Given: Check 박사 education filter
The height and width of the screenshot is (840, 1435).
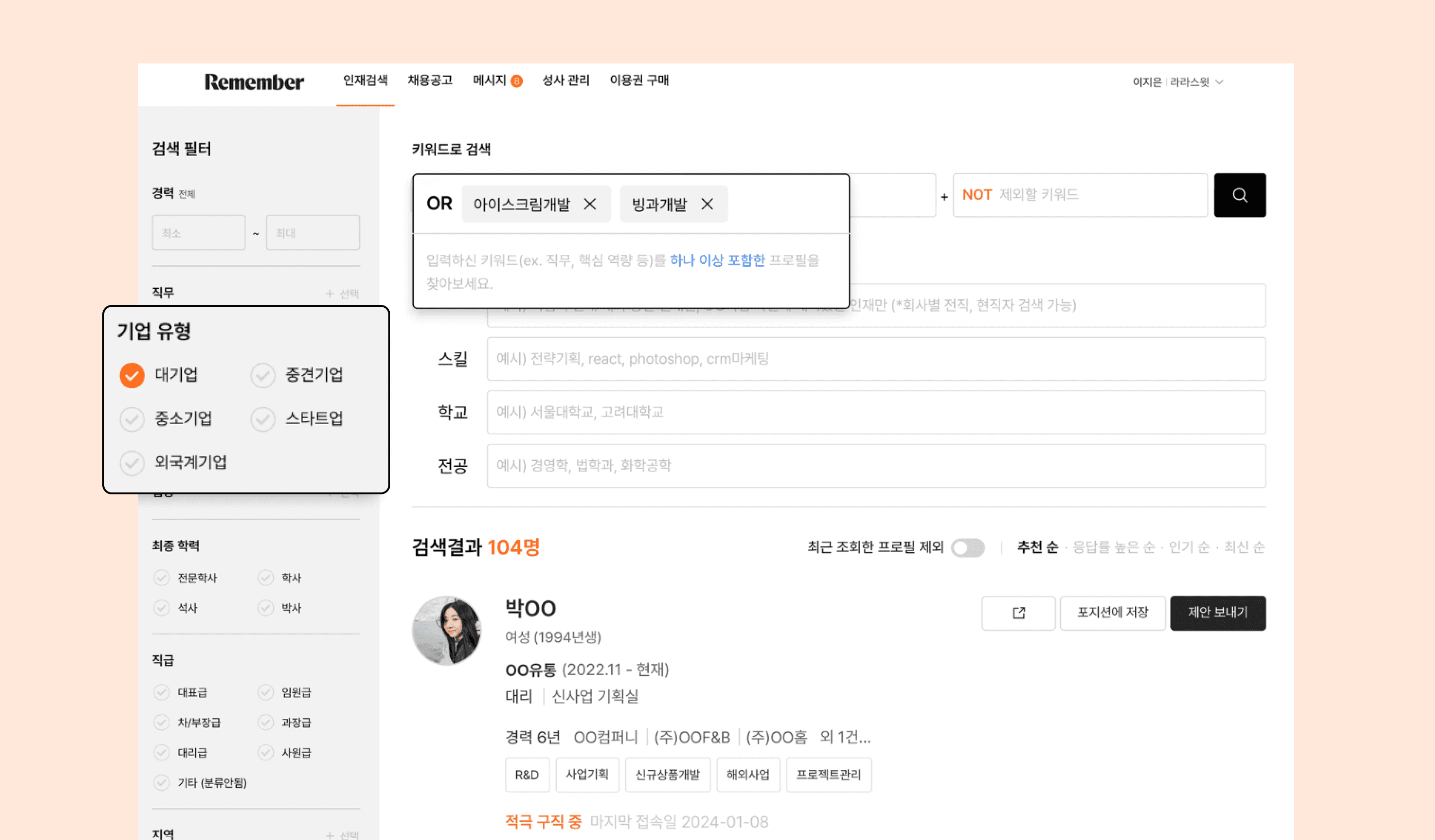Looking at the screenshot, I should (x=265, y=608).
